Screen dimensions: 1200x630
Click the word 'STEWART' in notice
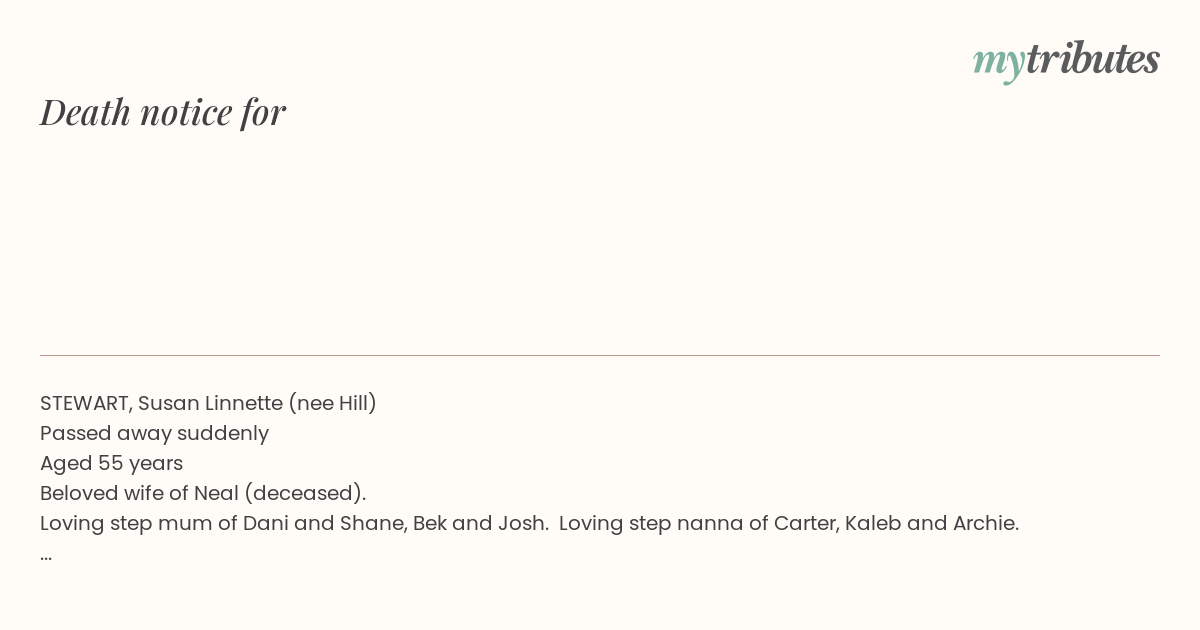[x=85, y=403]
